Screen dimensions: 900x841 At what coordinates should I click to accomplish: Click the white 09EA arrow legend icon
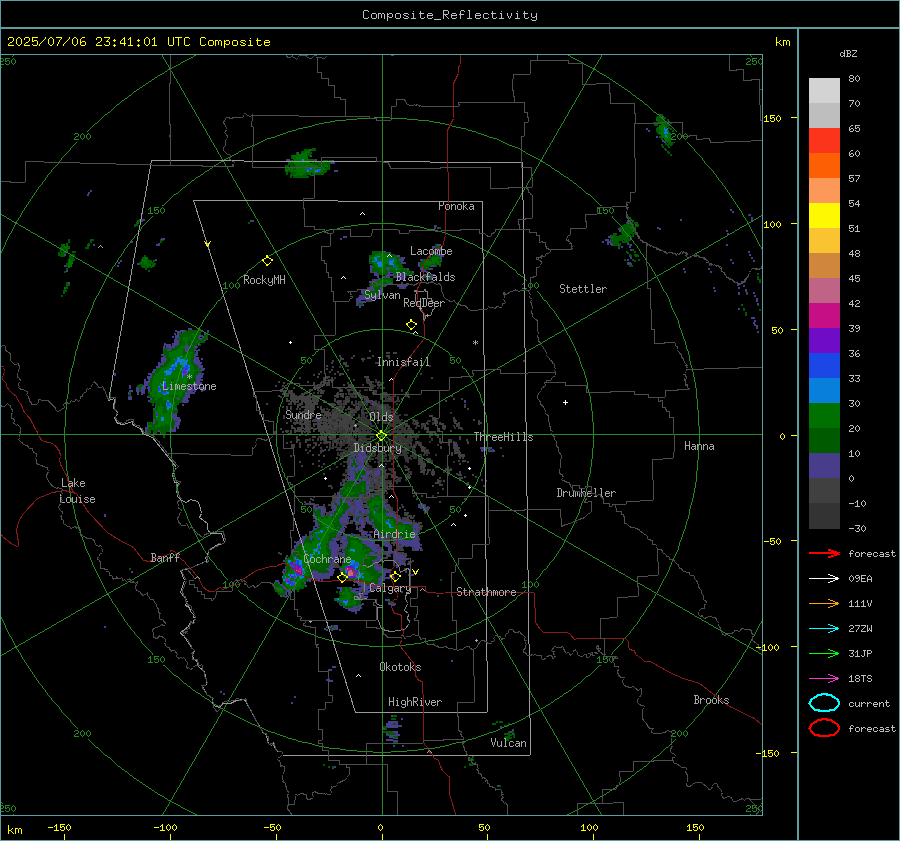pos(824,578)
